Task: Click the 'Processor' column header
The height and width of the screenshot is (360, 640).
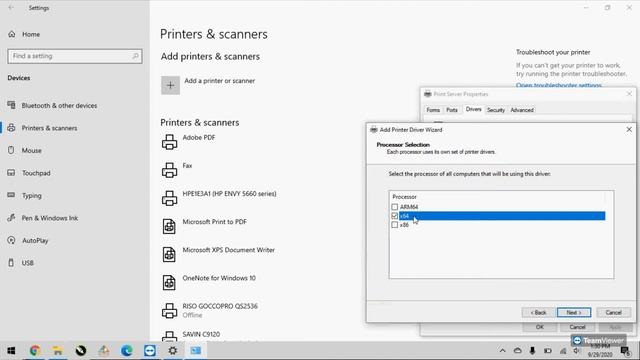Action: pyautogui.click(x=404, y=197)
